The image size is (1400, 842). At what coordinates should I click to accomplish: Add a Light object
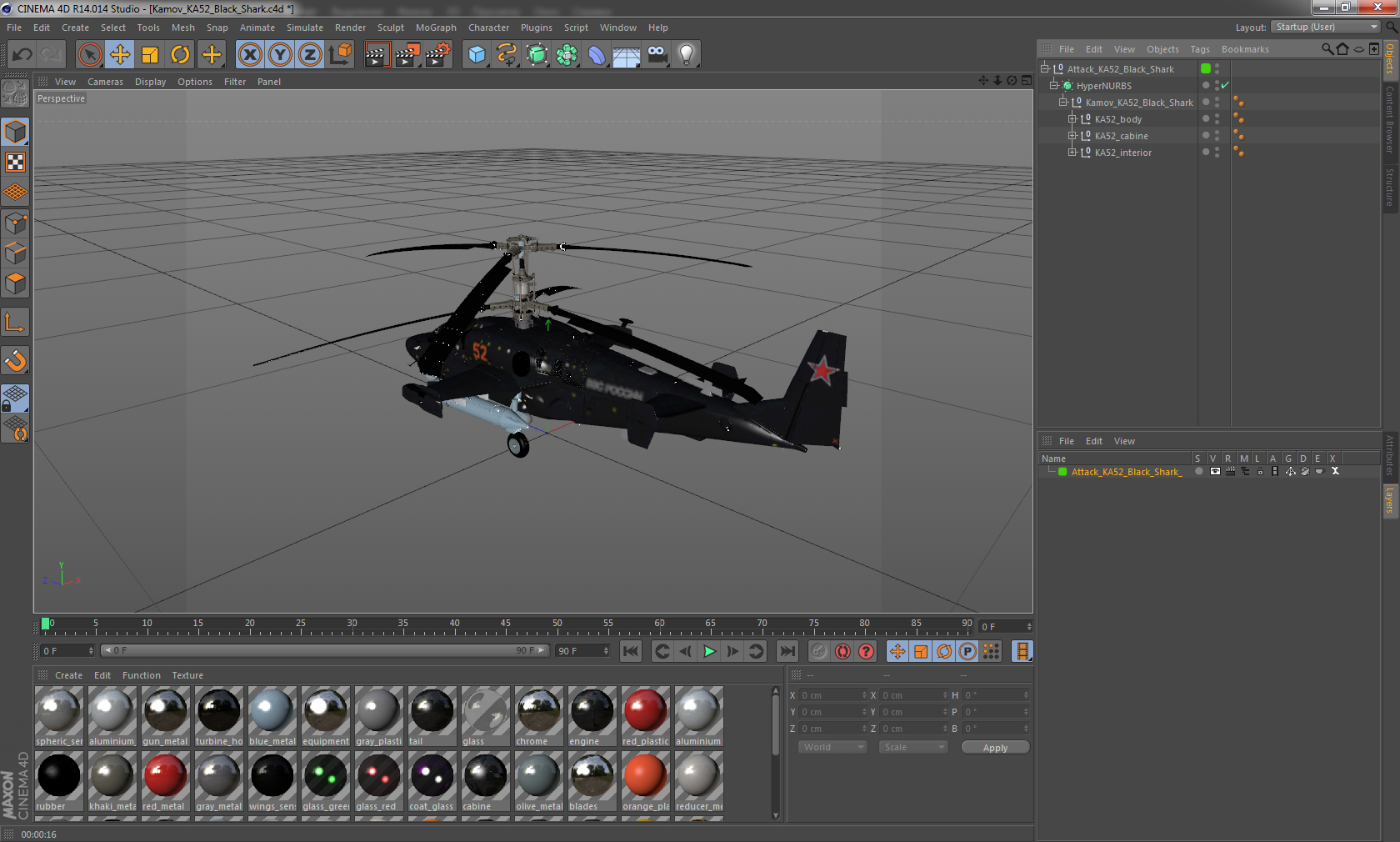tap(687, 55)
